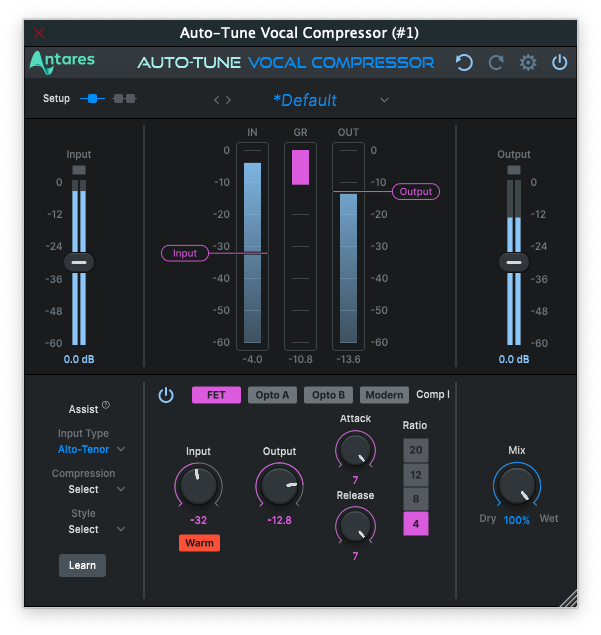Select the Opto B compressor type
The width and height of the screenshot is (601, 635).
pos(328,395)
